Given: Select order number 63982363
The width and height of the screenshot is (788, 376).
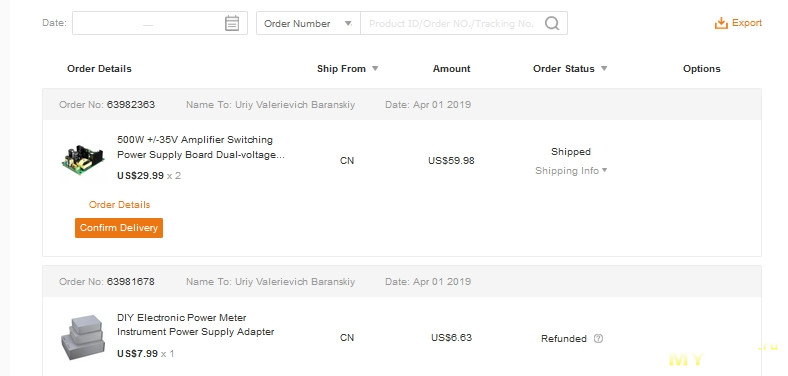Looking at the screenshot, I should [131, 105].
